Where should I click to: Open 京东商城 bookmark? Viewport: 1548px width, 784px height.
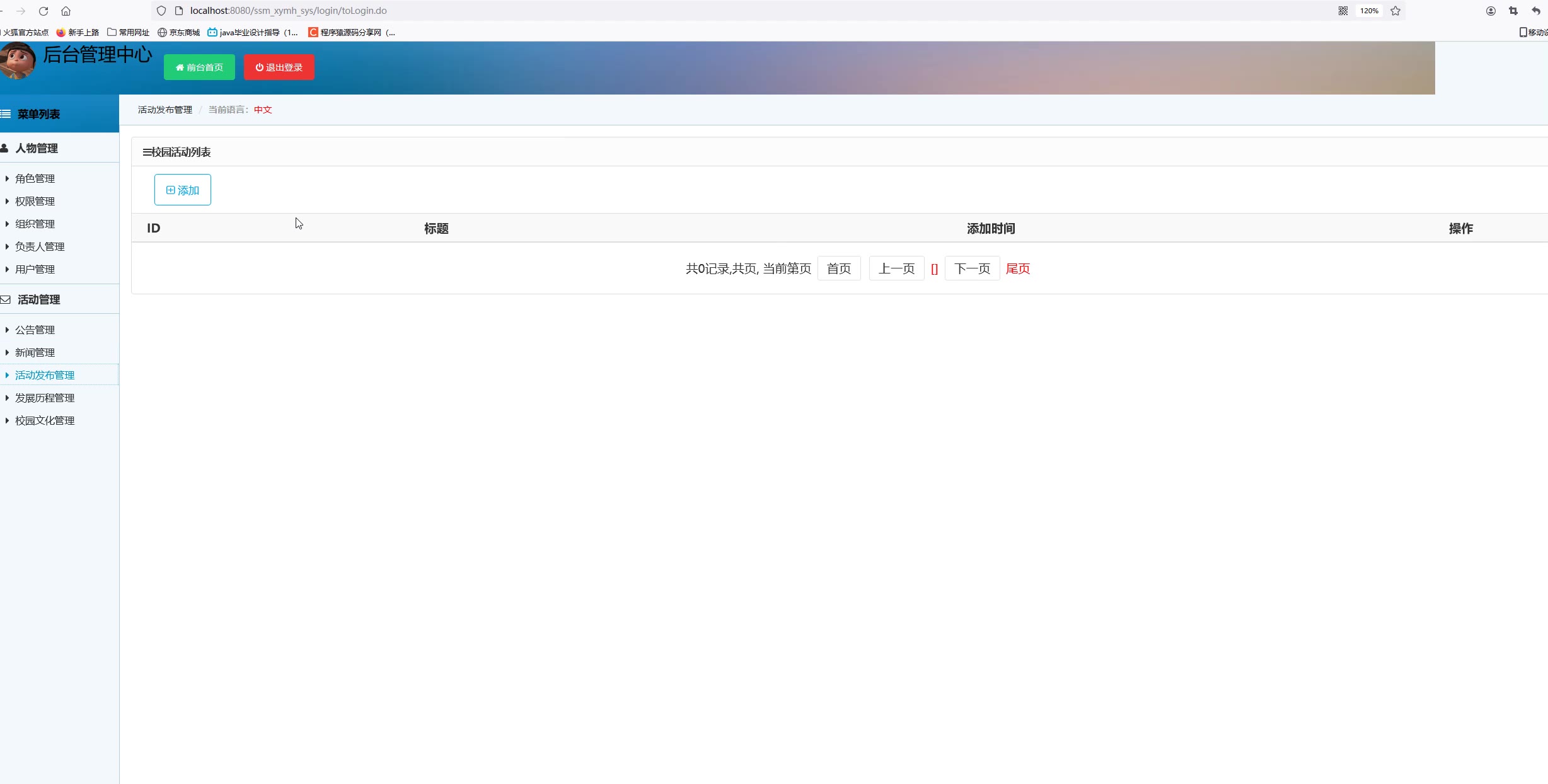click(178, 32)
